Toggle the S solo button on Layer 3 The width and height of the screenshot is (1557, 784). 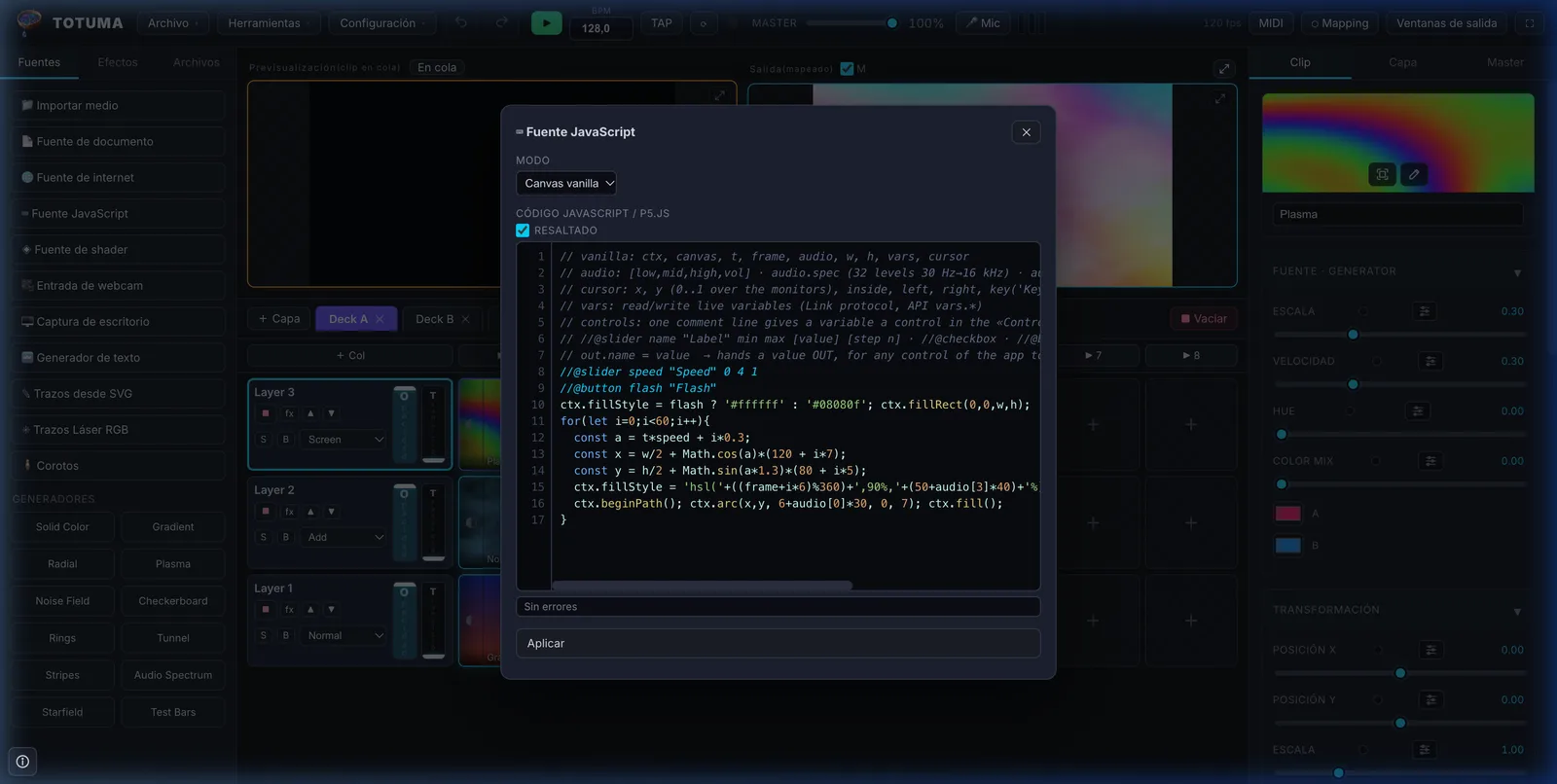pos(263,440)
